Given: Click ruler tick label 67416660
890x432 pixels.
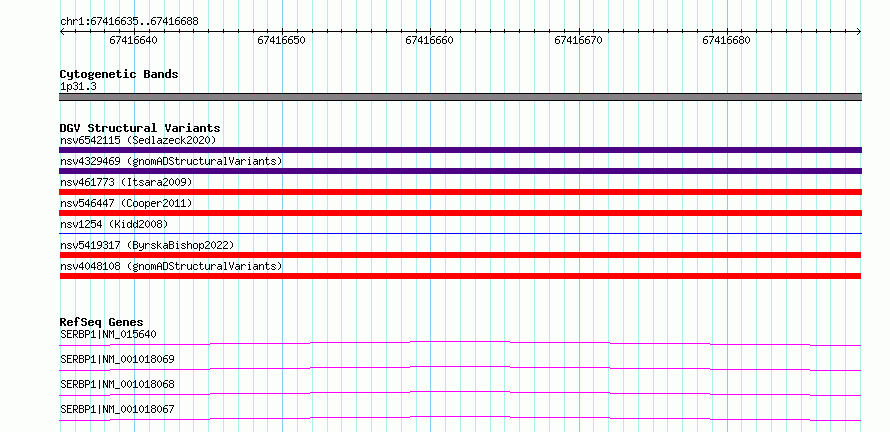Looking at the screenshot, I should (430, 40).
